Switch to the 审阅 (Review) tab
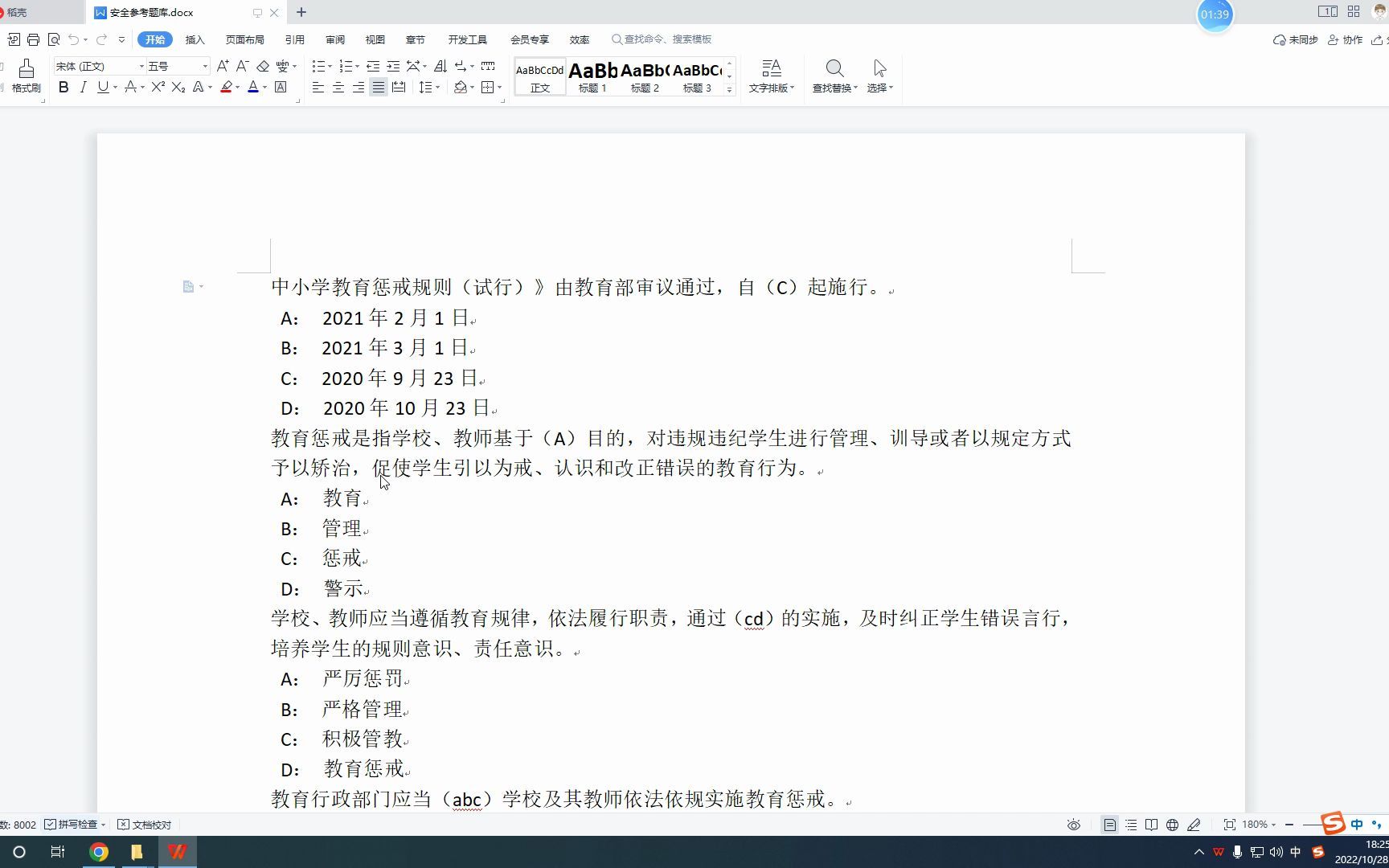Screen dimensions: 1389x868 point(335,39)
